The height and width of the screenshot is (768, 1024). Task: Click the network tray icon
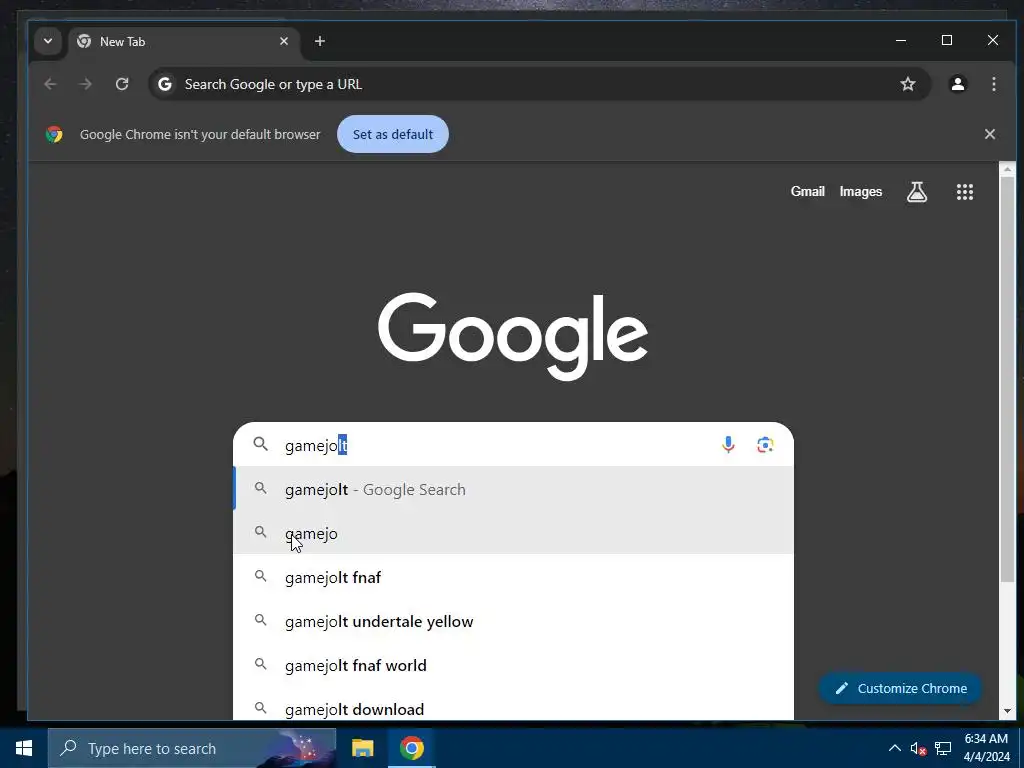[942, 748]
